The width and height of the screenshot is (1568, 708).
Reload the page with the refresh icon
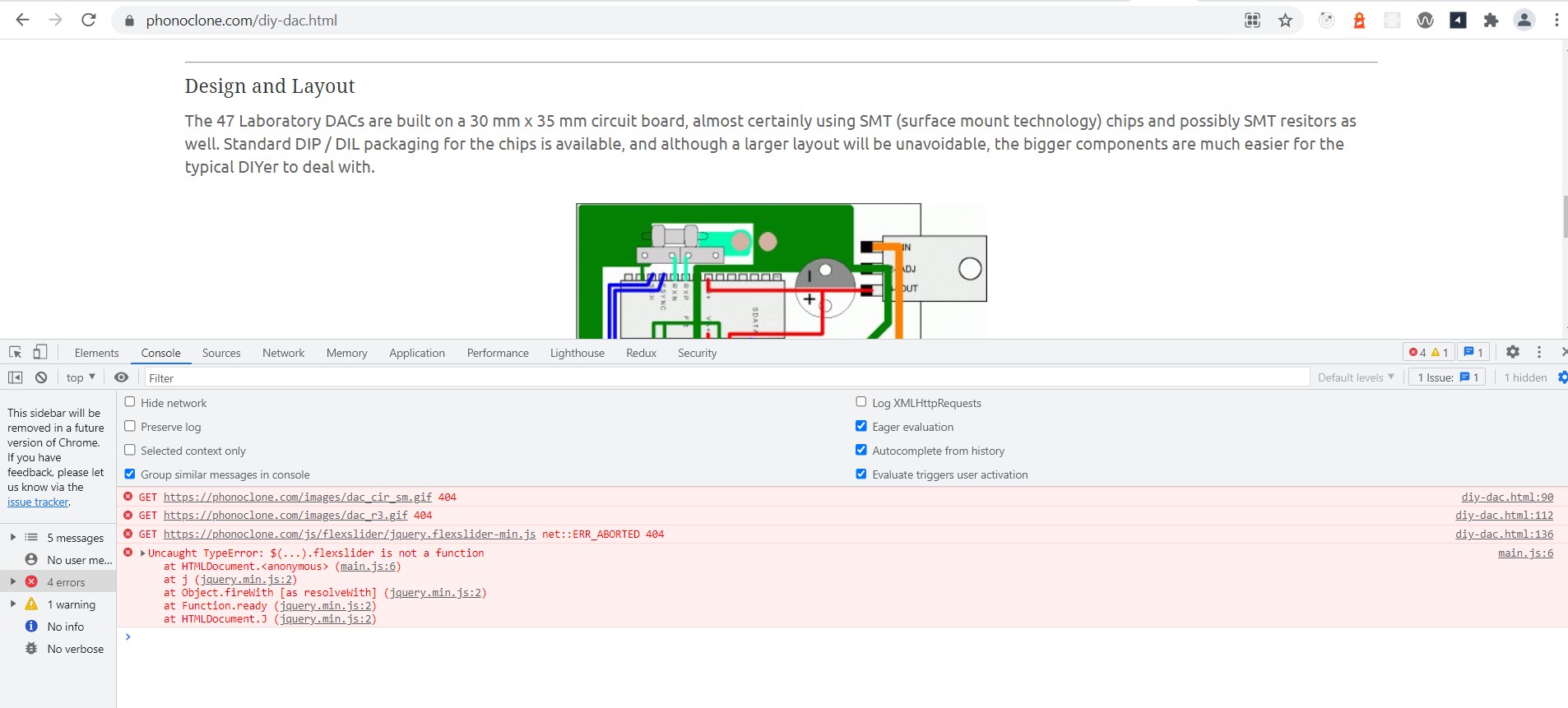pos(89,20)
